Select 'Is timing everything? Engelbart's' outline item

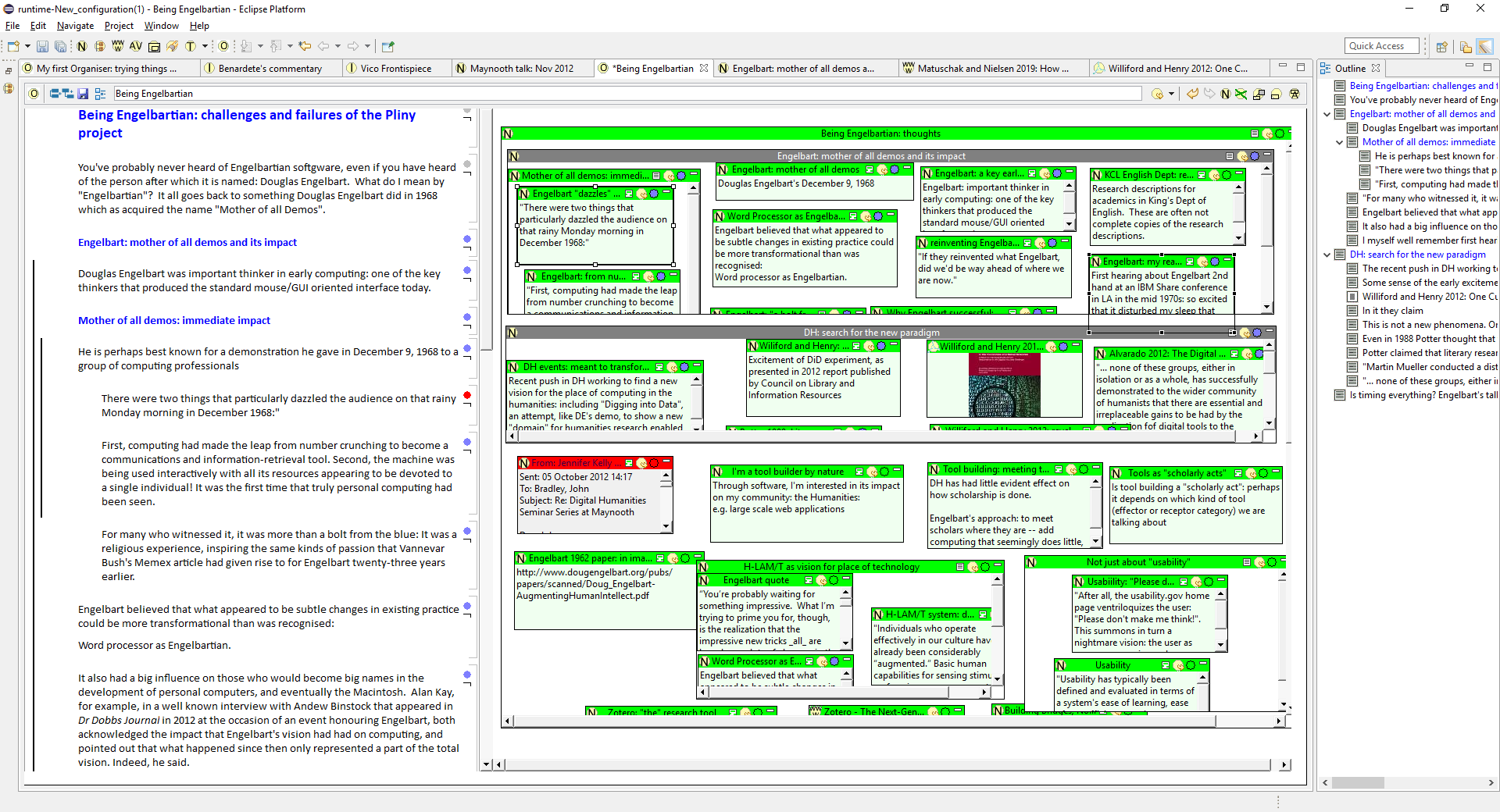point(1423,395)
